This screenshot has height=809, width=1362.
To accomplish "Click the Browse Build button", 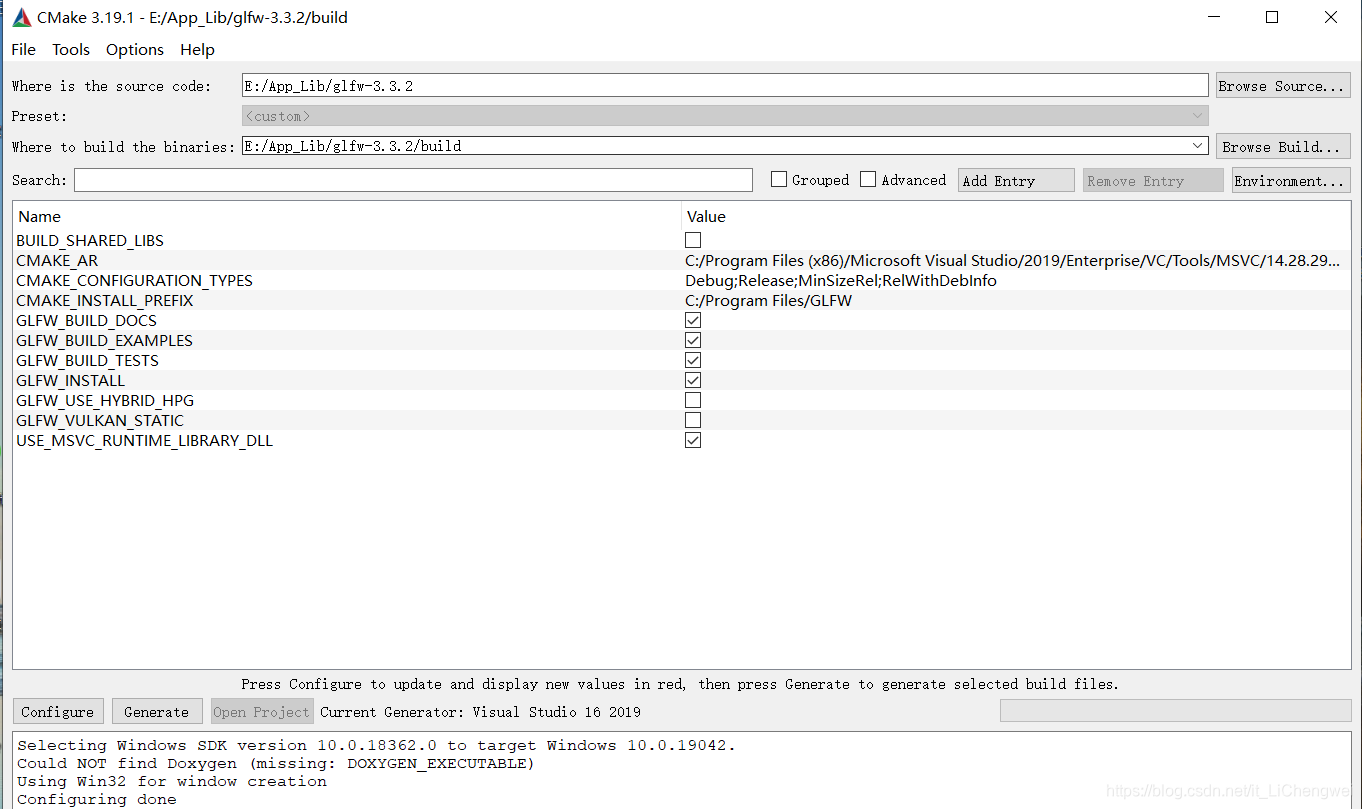I will click(1283, 147).
